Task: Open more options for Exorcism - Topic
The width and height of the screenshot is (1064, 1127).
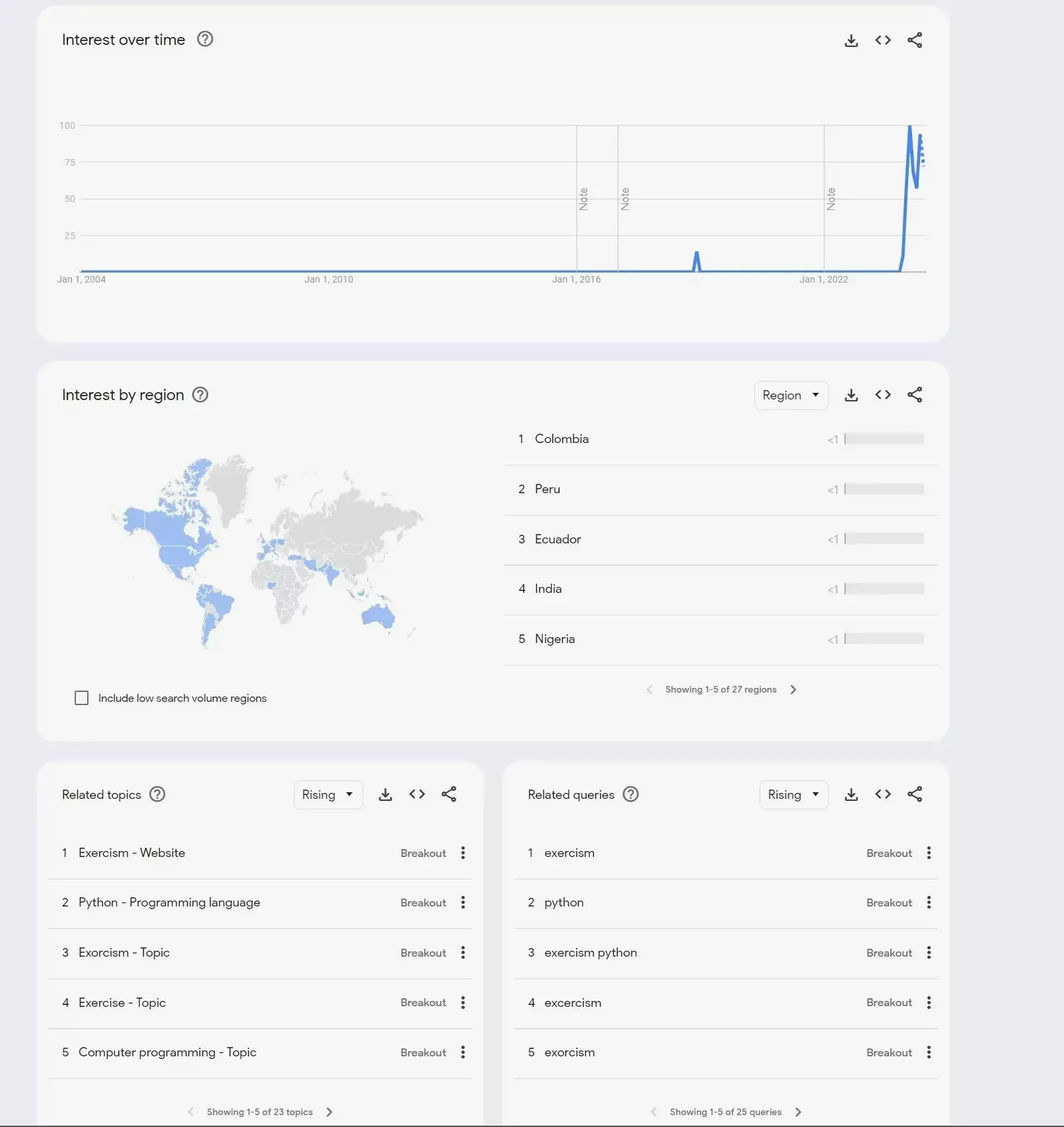Action: tap(463, 953)
